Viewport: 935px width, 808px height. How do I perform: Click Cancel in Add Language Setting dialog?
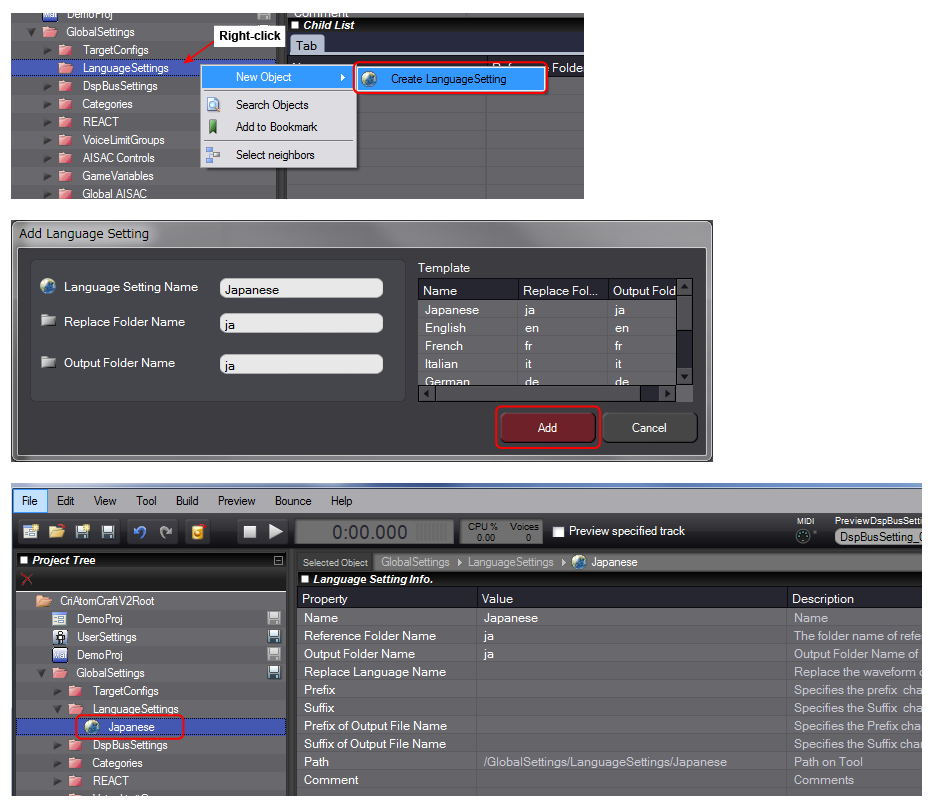pos(649,428)
